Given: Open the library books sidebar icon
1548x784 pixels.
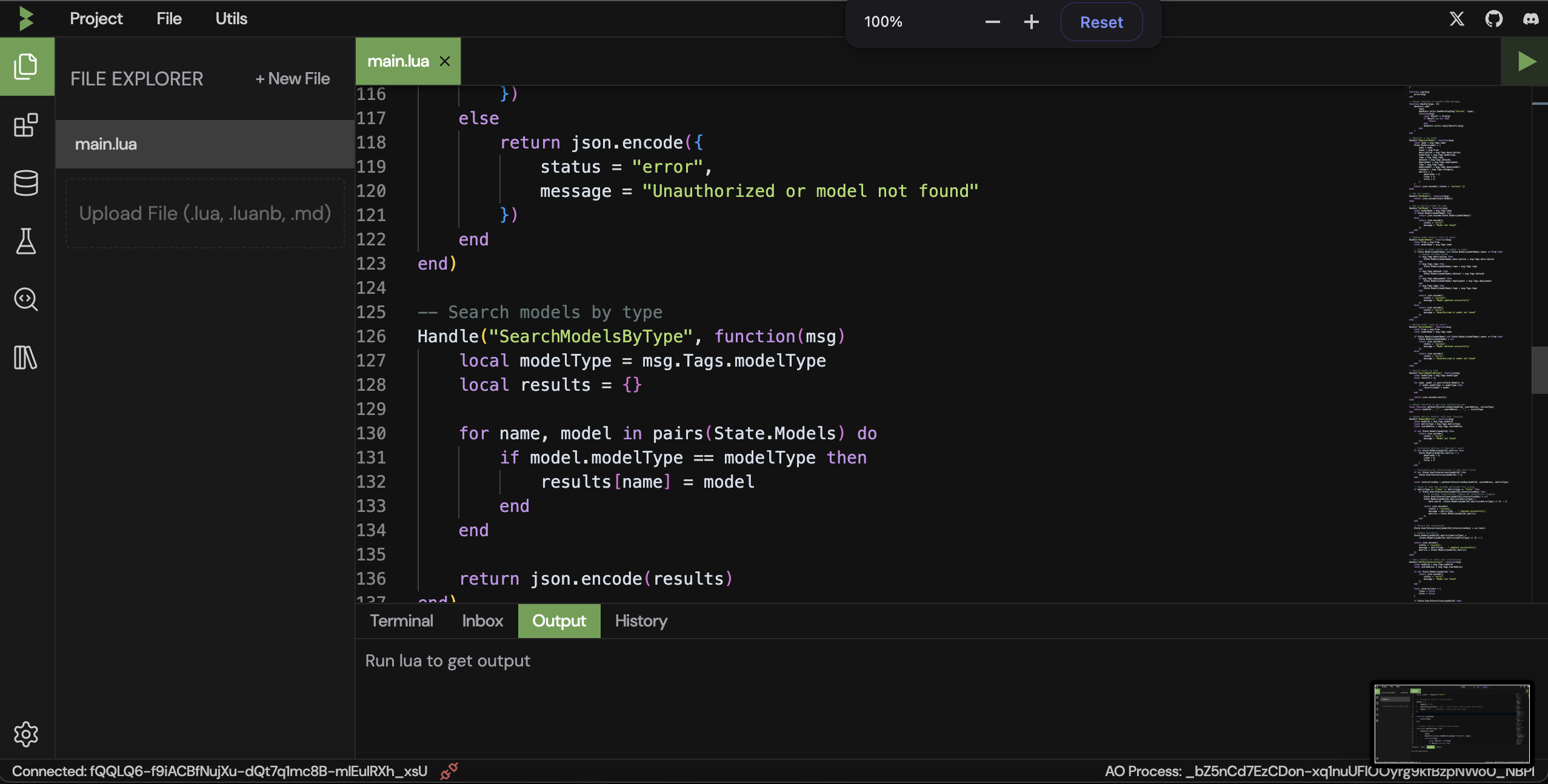Looking at the screenshot, I should click(x=26, y=357).
